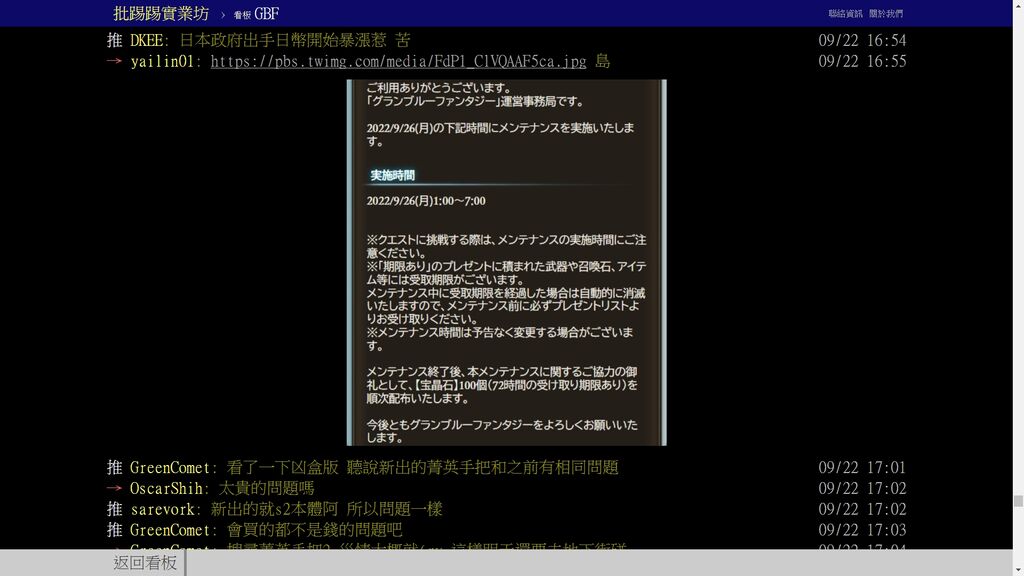Click the embedded maintenance notice image
The image size is (1024, 576).
[507, 263]
